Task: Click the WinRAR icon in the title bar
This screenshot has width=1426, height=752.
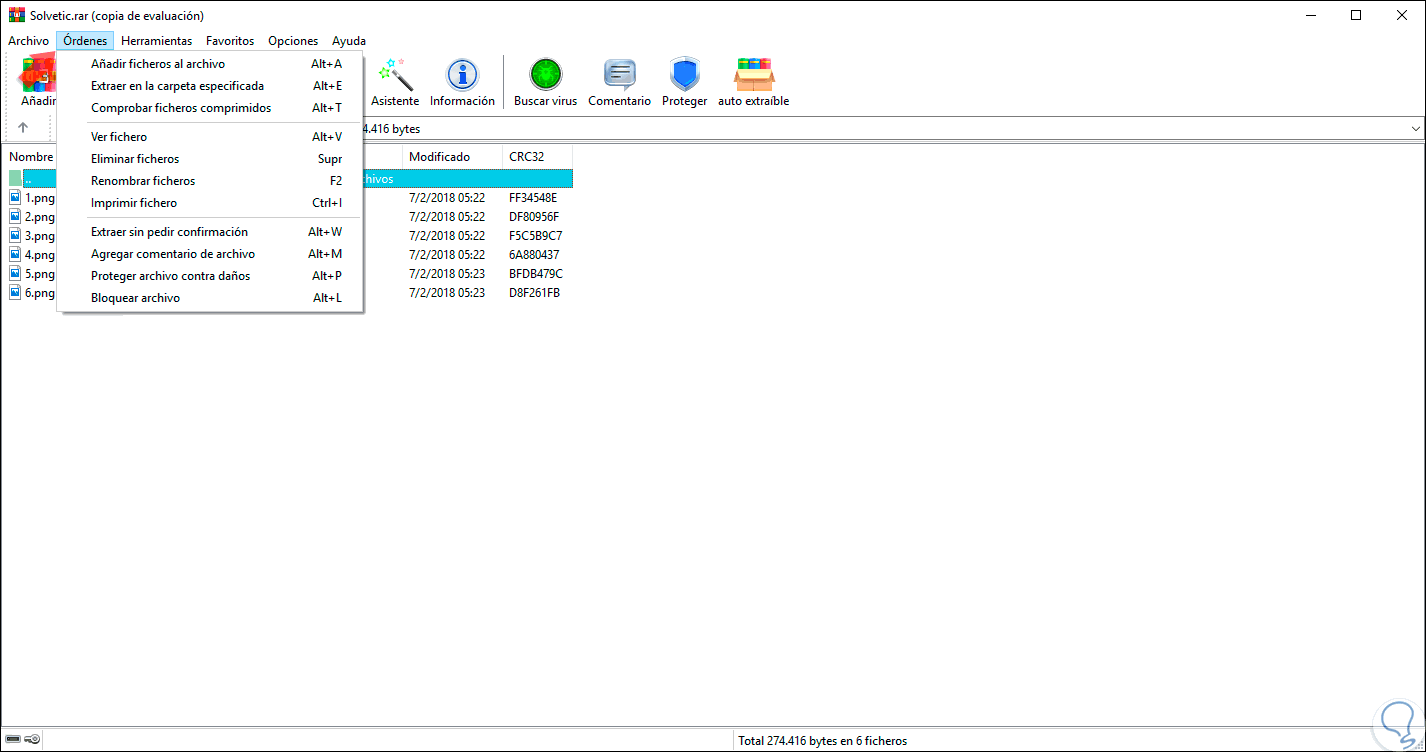Action: (16, 15)
